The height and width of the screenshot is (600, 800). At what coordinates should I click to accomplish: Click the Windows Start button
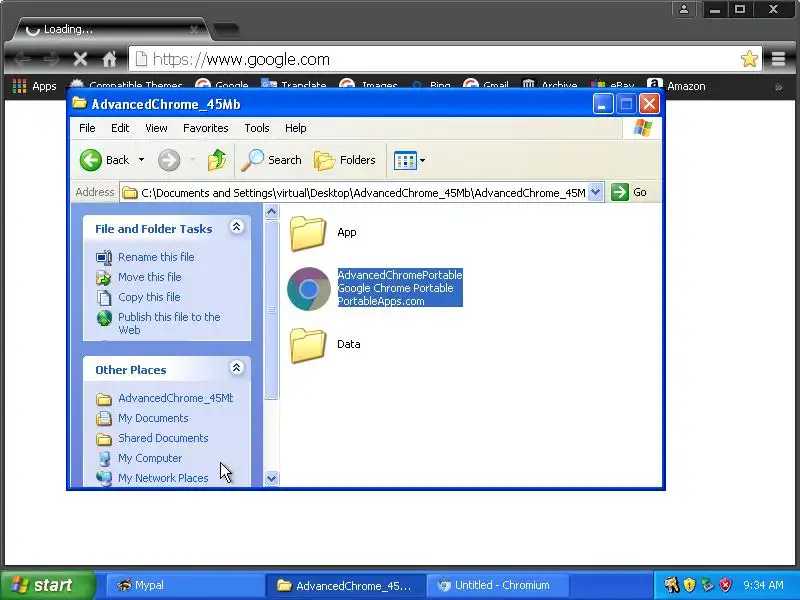pyautogui.click(x=47, y=585)
